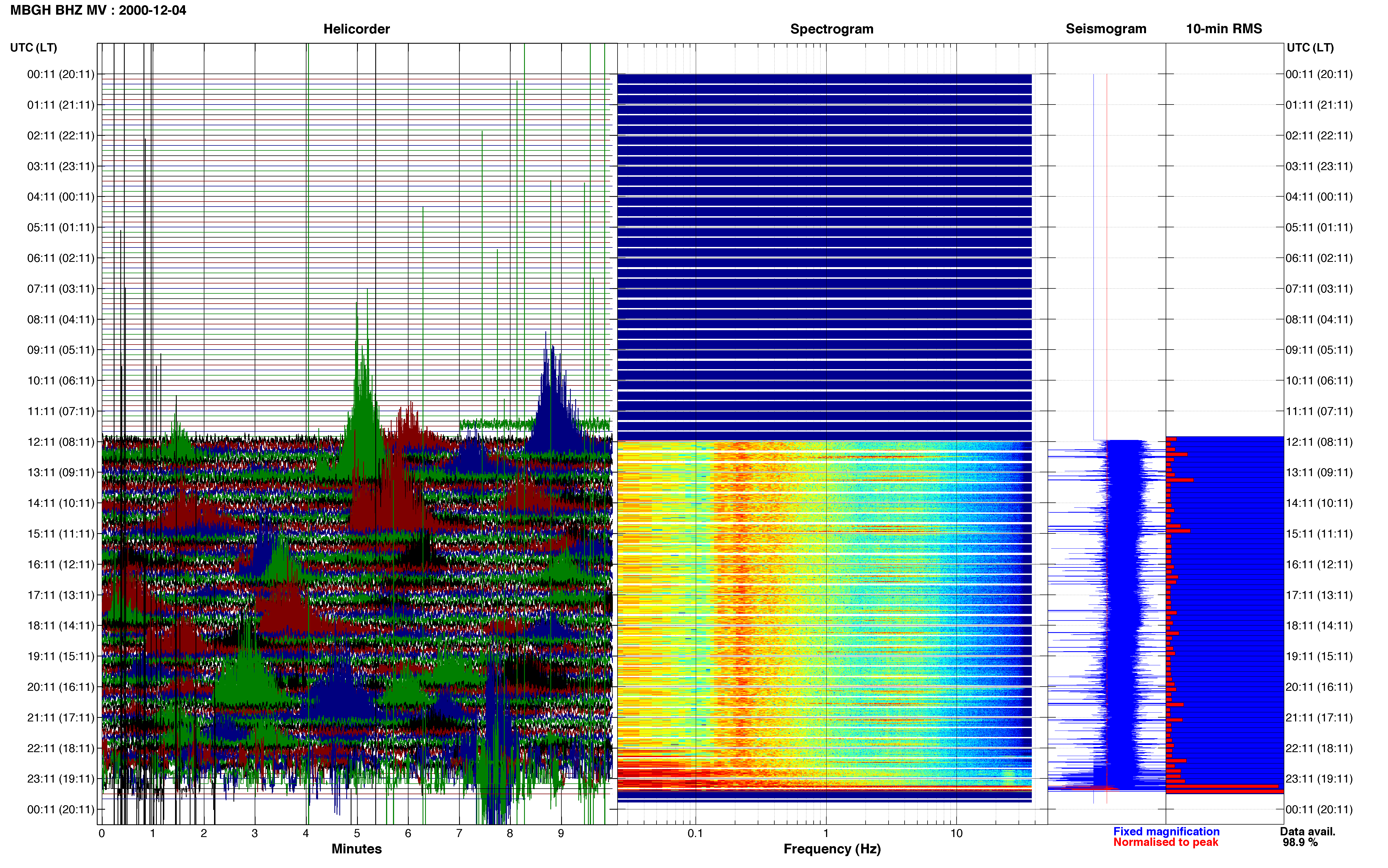The image size is (1388, 868).
Task: Click the right 'UTC (LT)' axis label
Action: 1310,48
